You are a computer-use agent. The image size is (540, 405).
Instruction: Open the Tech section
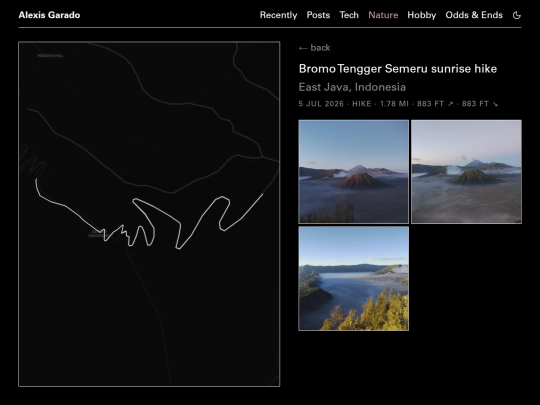click(x=349, y=15)
